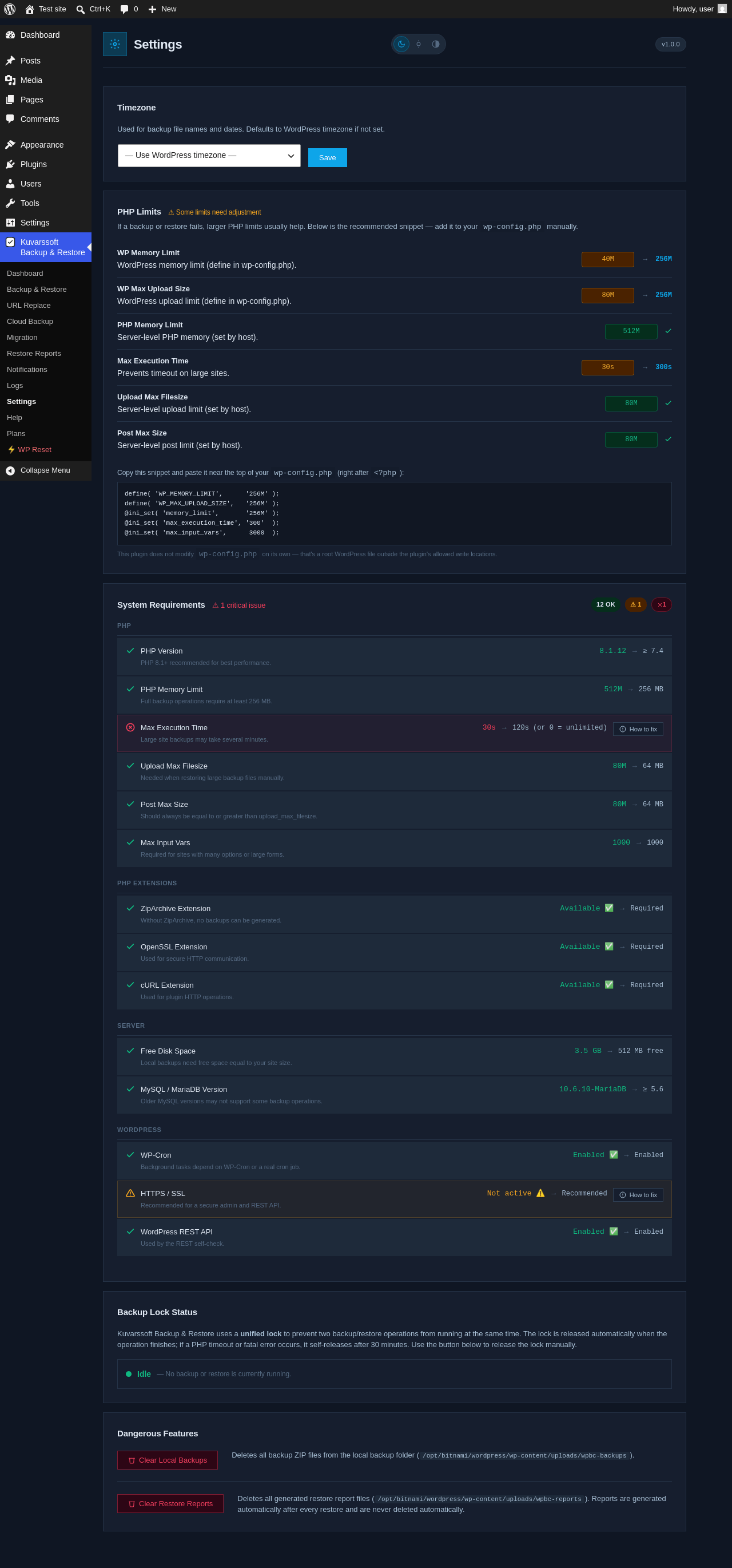Click the 8.1.12 PHP Version value
The width and height of the screenshot is (732, 1568).
tap(612, 651)
